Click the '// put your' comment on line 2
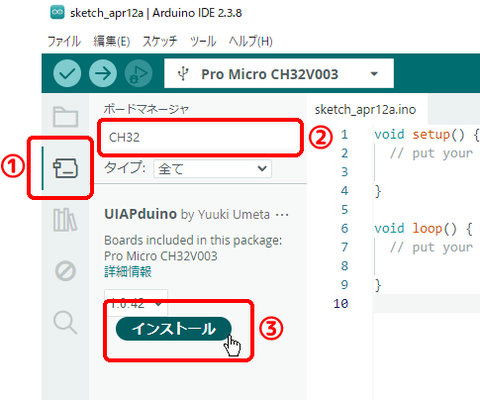 pyautogui.click(x=431, y=153)
